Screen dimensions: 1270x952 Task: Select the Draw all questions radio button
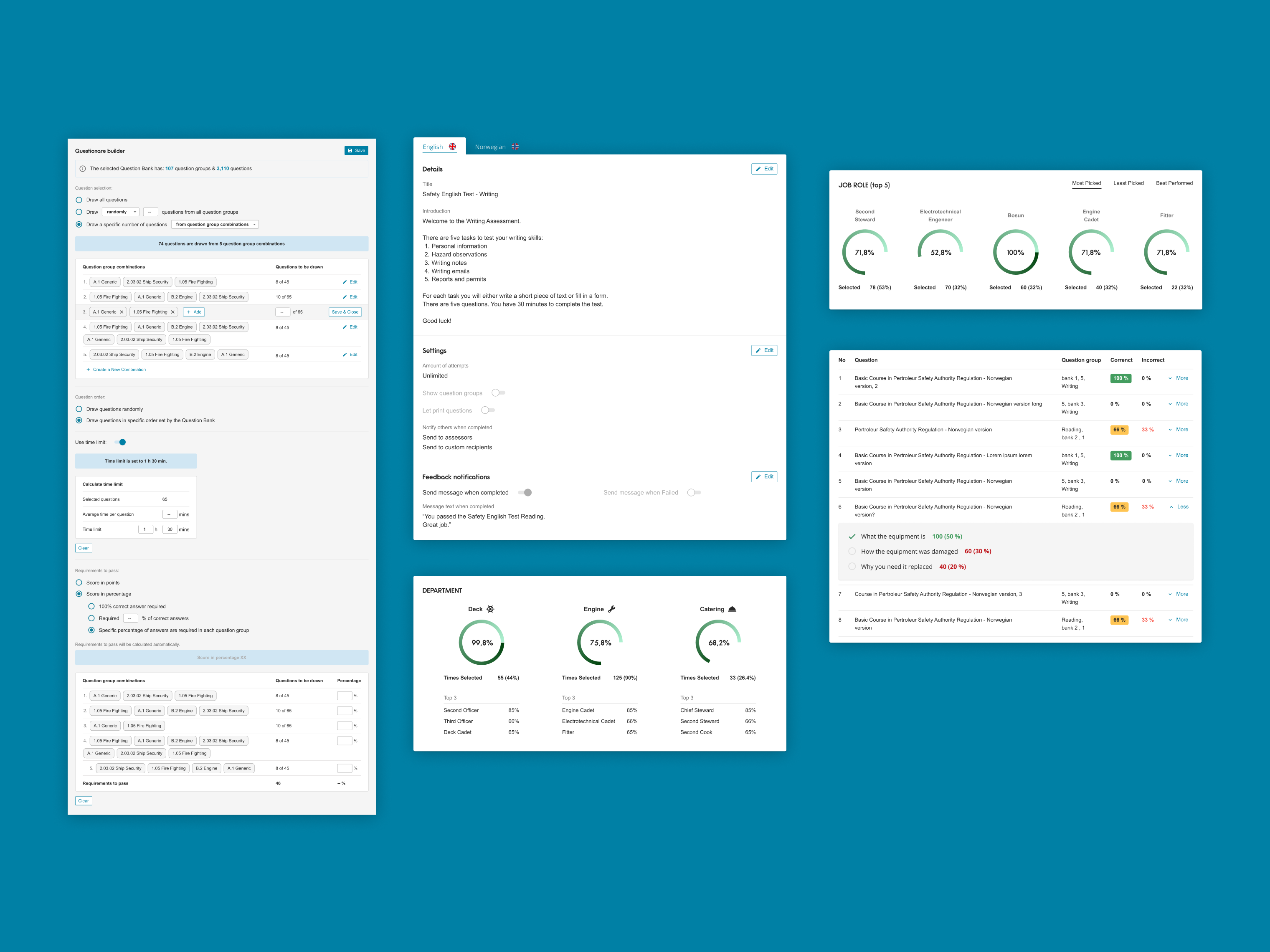click(79, 200)
